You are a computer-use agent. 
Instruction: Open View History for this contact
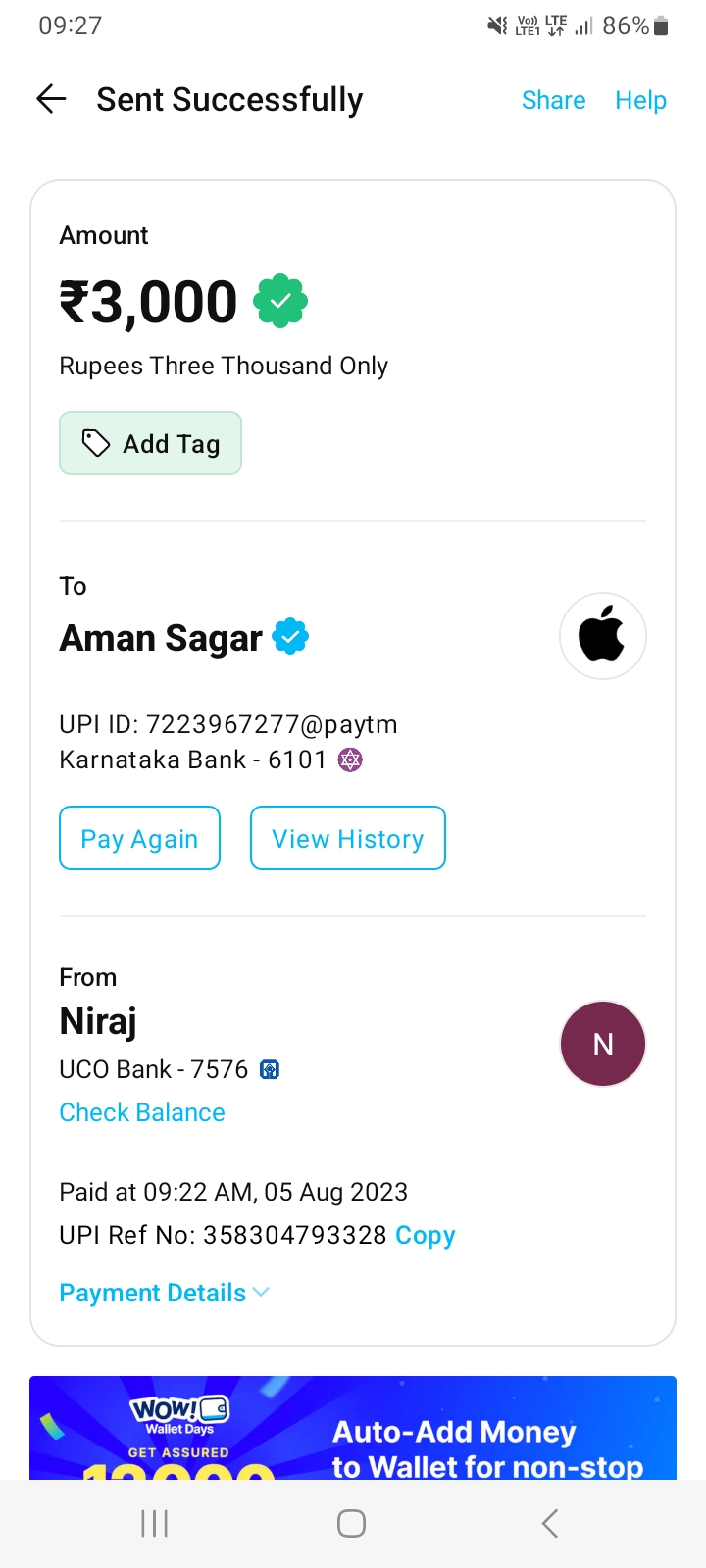point(348,838)
